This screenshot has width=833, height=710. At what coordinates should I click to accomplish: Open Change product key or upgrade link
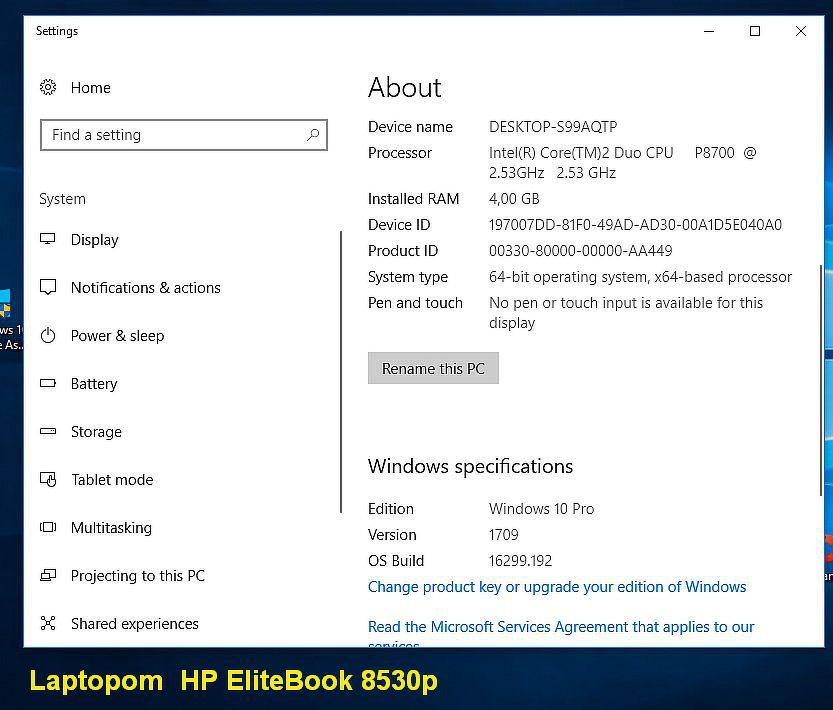[x=557, y=587]
